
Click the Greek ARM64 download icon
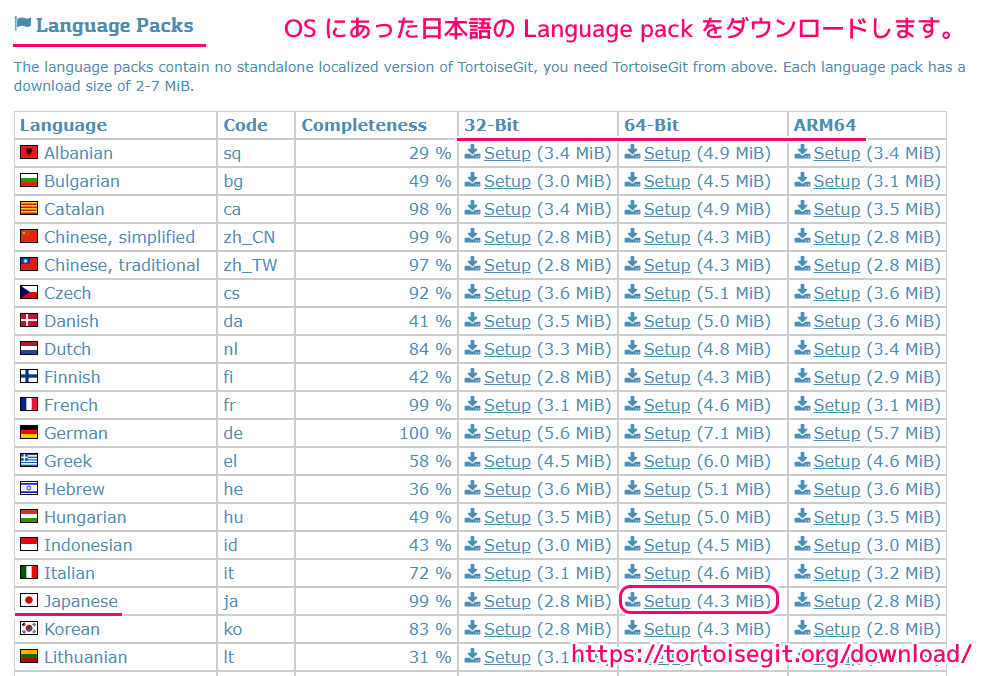pyautogui.click(x=802, y=460)
